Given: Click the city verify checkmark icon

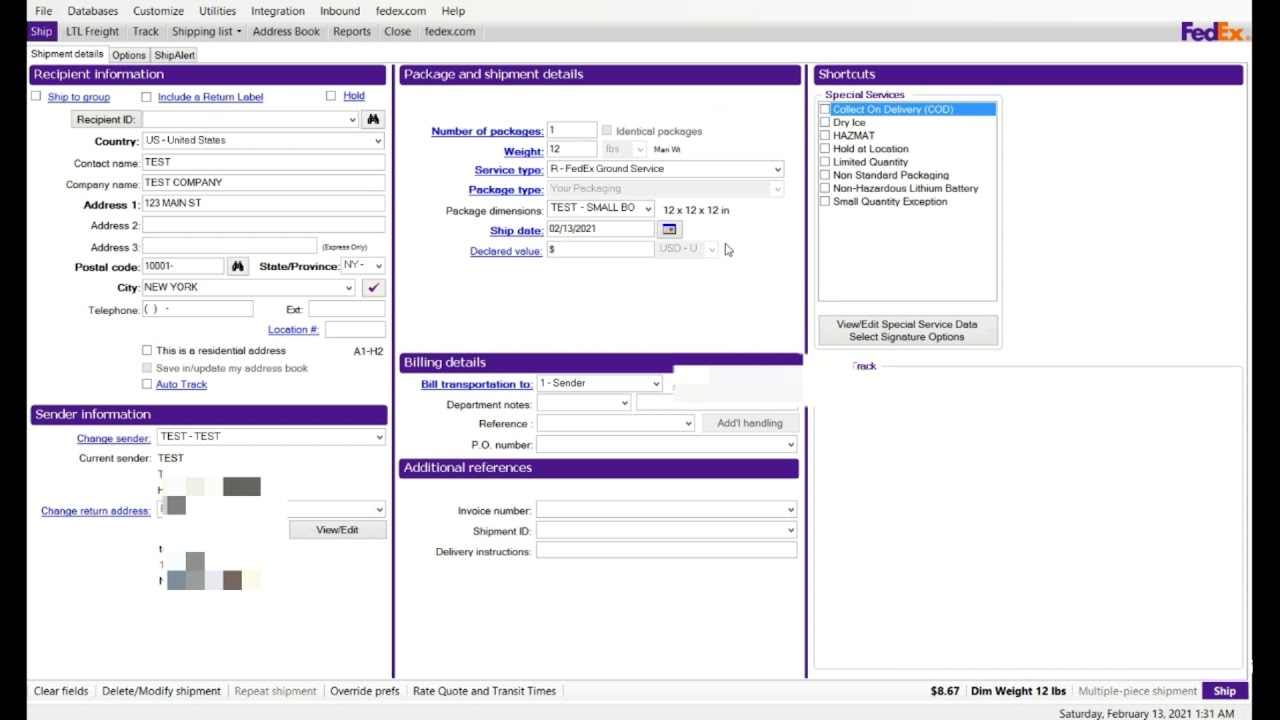Looking at the screenshot, I should (373, 288).
